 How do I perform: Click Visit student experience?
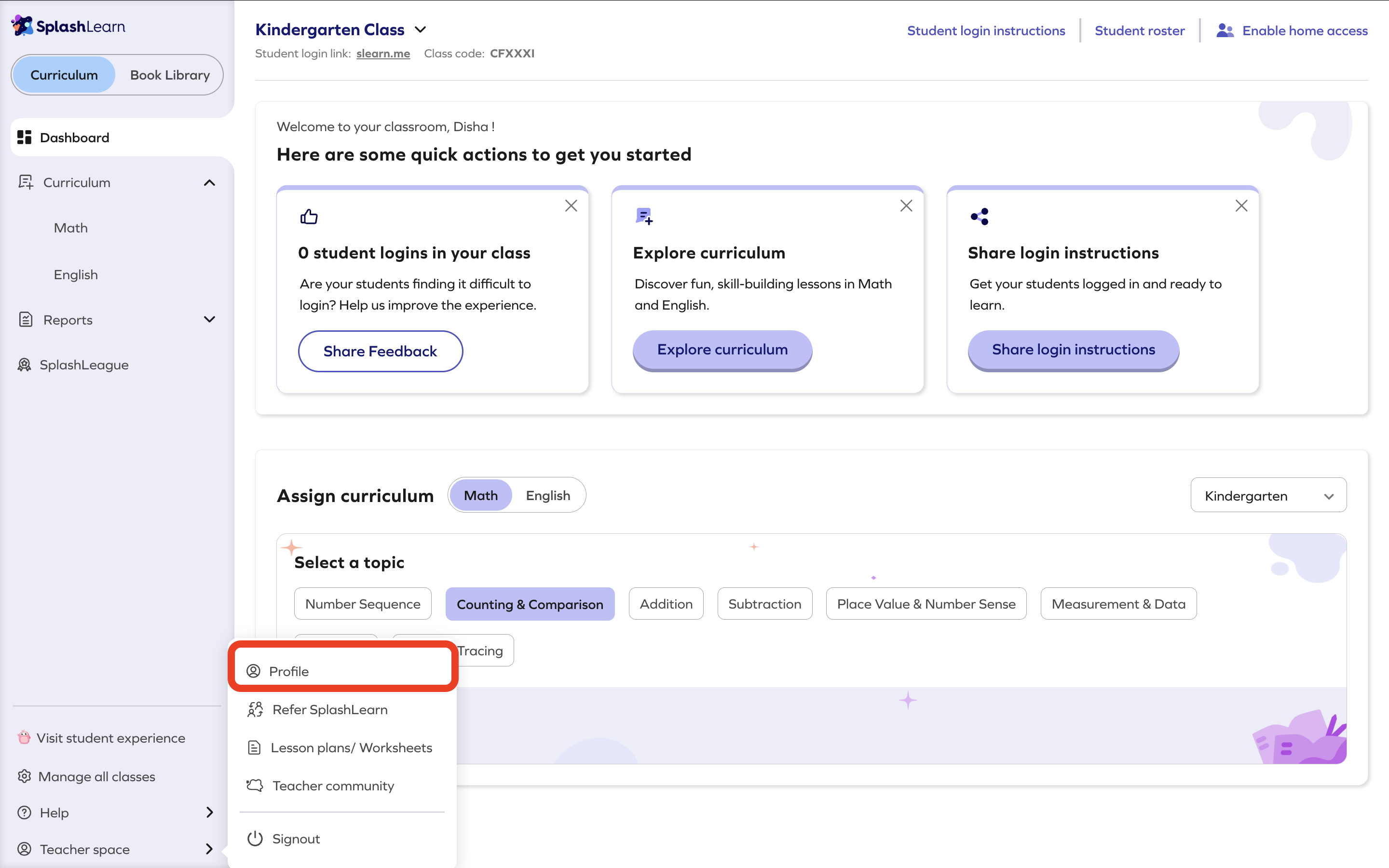tap(111, 738)
